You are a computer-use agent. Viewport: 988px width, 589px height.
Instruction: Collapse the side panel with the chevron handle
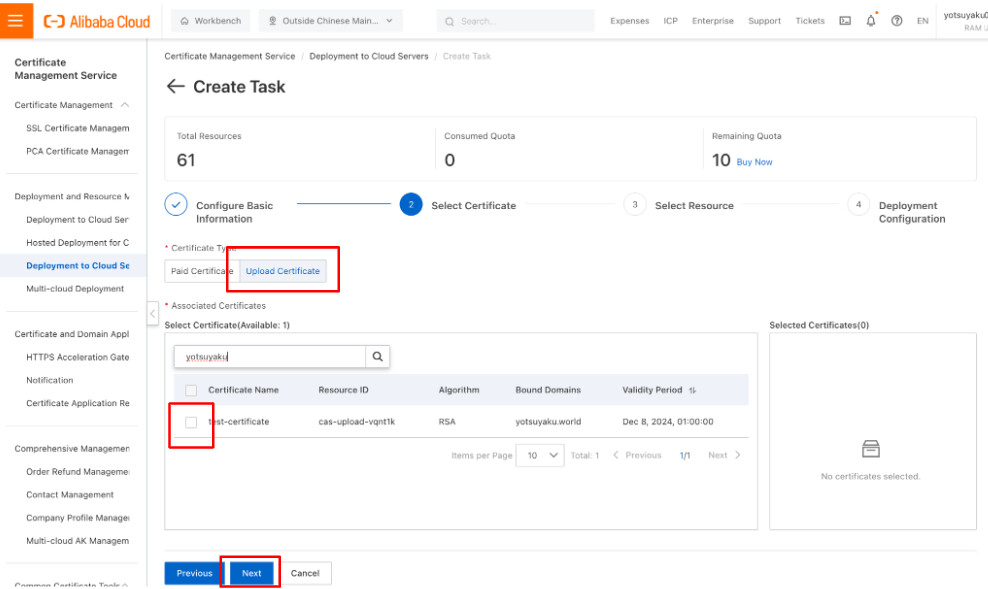(x=152, y=313)
